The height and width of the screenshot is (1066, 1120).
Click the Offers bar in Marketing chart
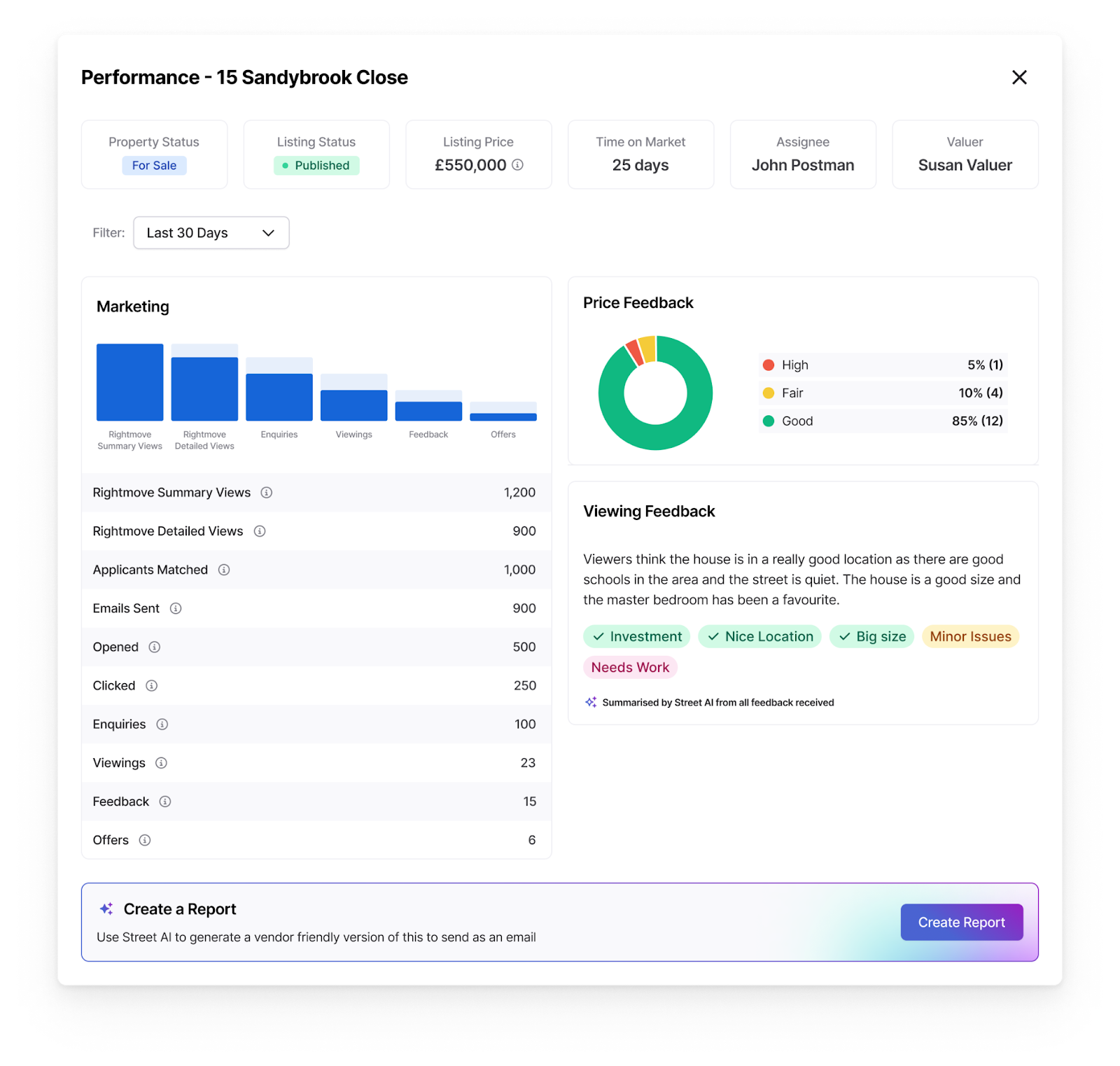click(503, 416)
